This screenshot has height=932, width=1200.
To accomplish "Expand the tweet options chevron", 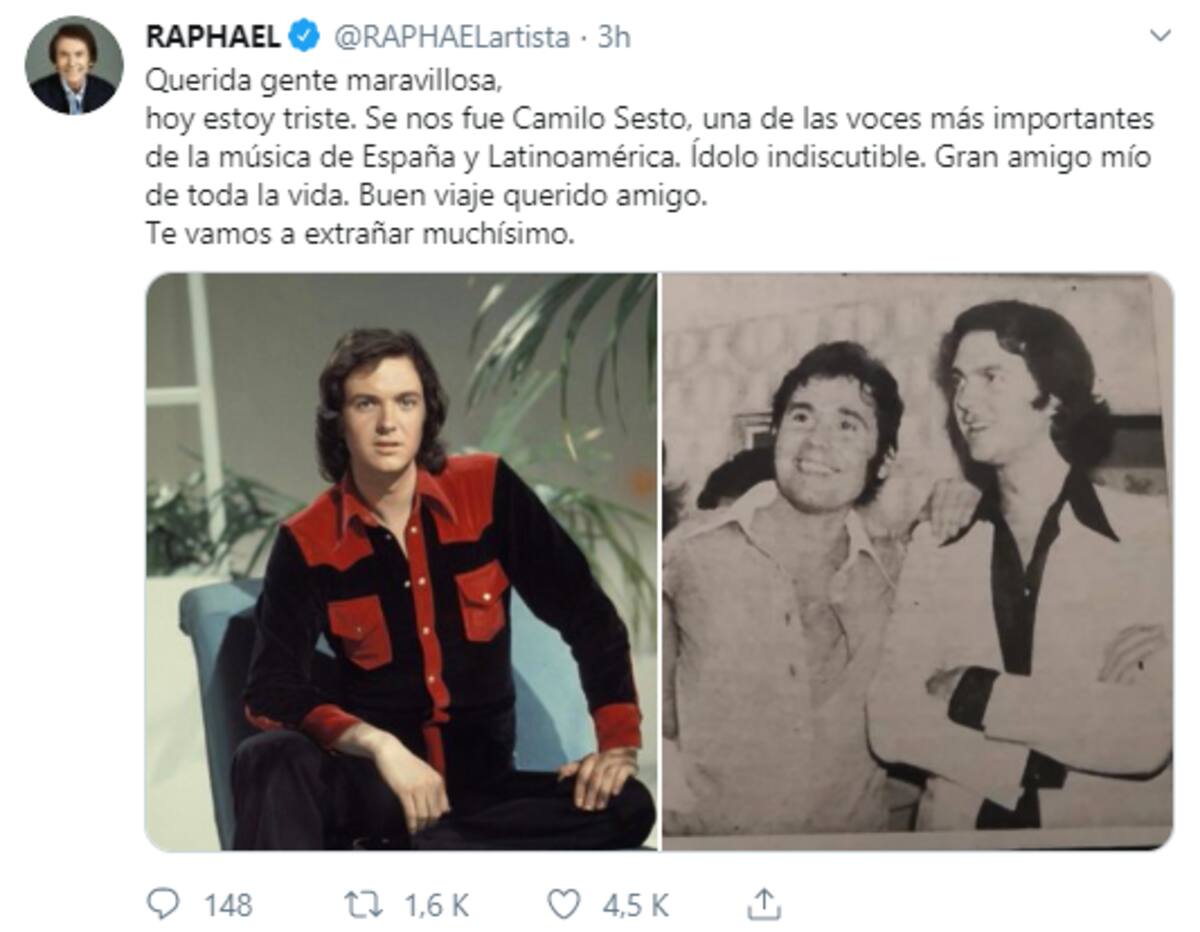I will pos(1160,37).
